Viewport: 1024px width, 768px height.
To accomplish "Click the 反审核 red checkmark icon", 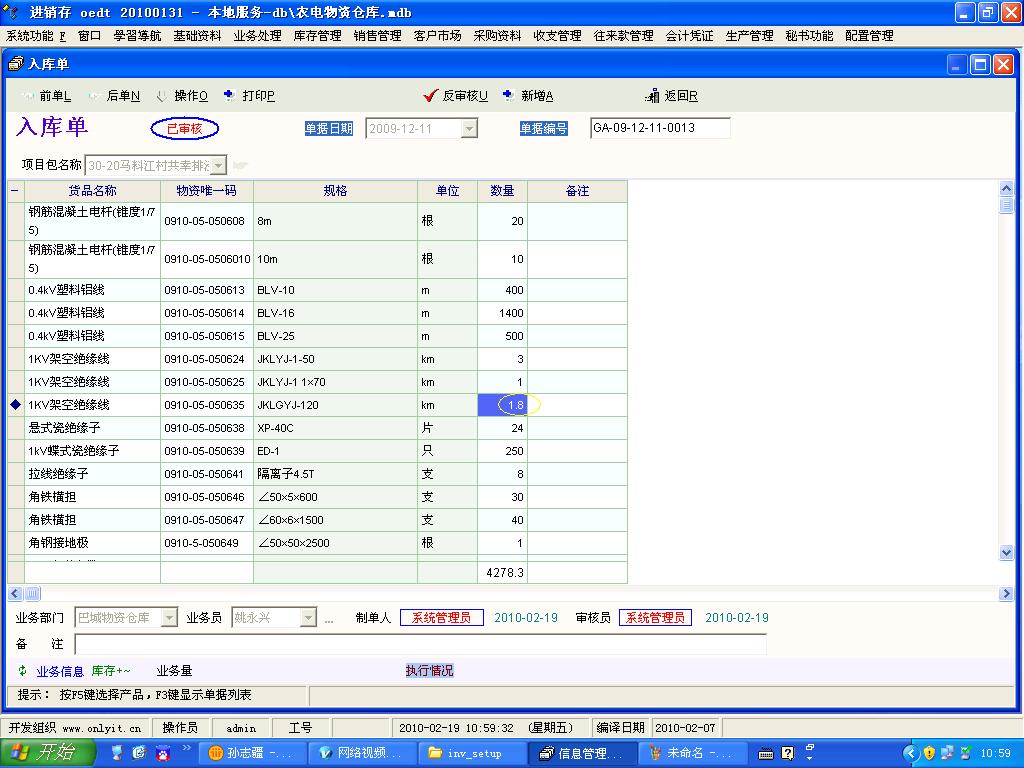I will 431,96.
